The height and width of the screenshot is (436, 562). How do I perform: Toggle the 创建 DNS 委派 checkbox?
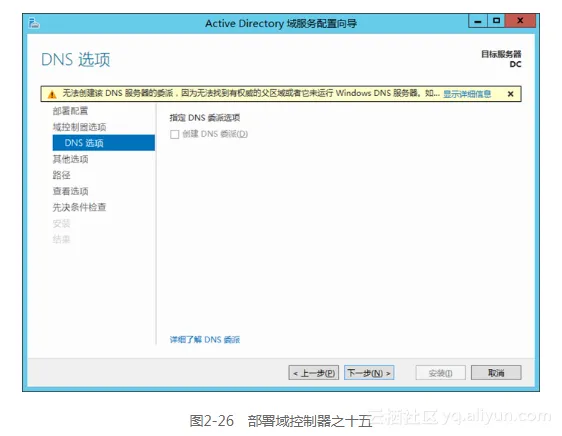[175, 134]
